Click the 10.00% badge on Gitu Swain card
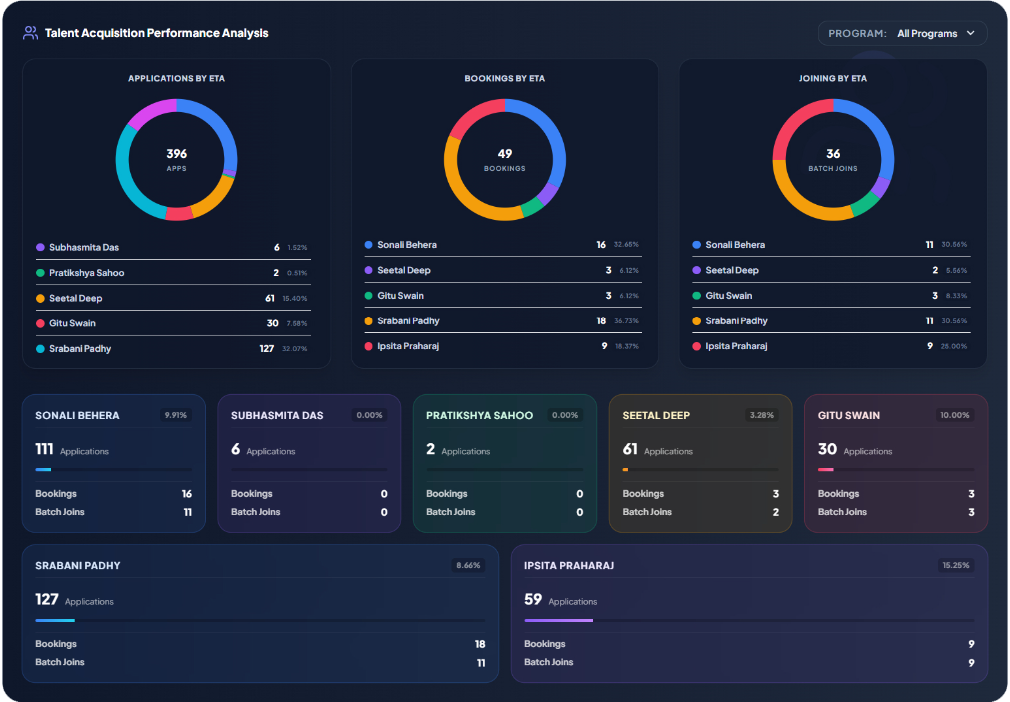The image size is (1010, 702). pyautogui.click(x=954, y=415)
